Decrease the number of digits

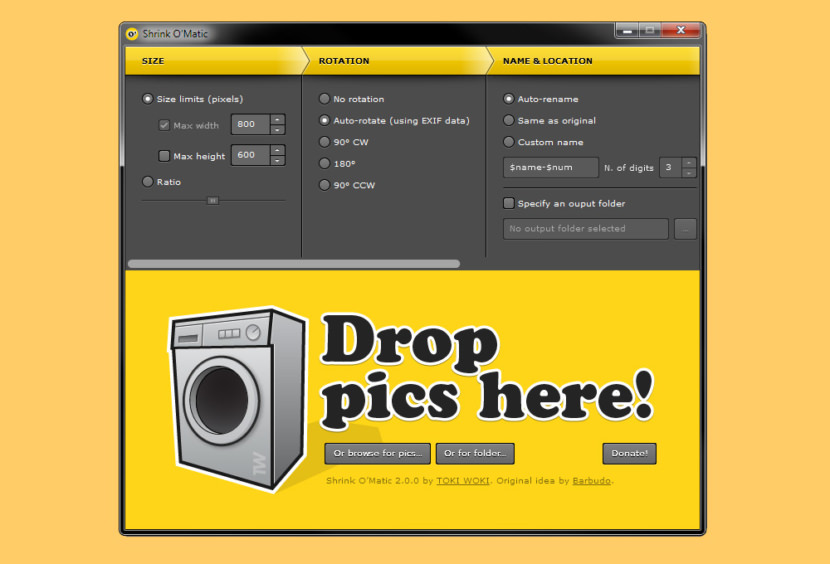point(688,173)
